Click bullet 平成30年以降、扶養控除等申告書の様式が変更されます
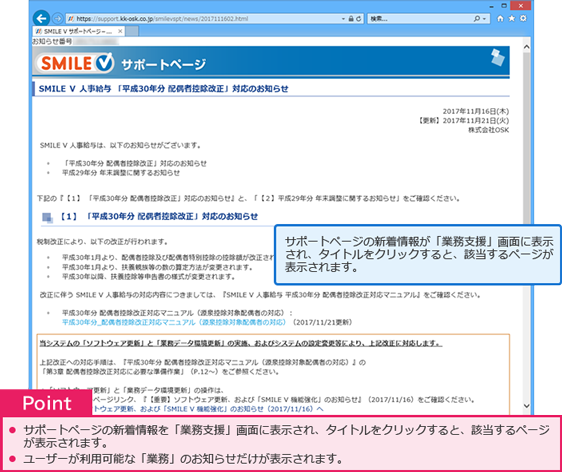The image size is (562, 472). (x=149, y=276)
